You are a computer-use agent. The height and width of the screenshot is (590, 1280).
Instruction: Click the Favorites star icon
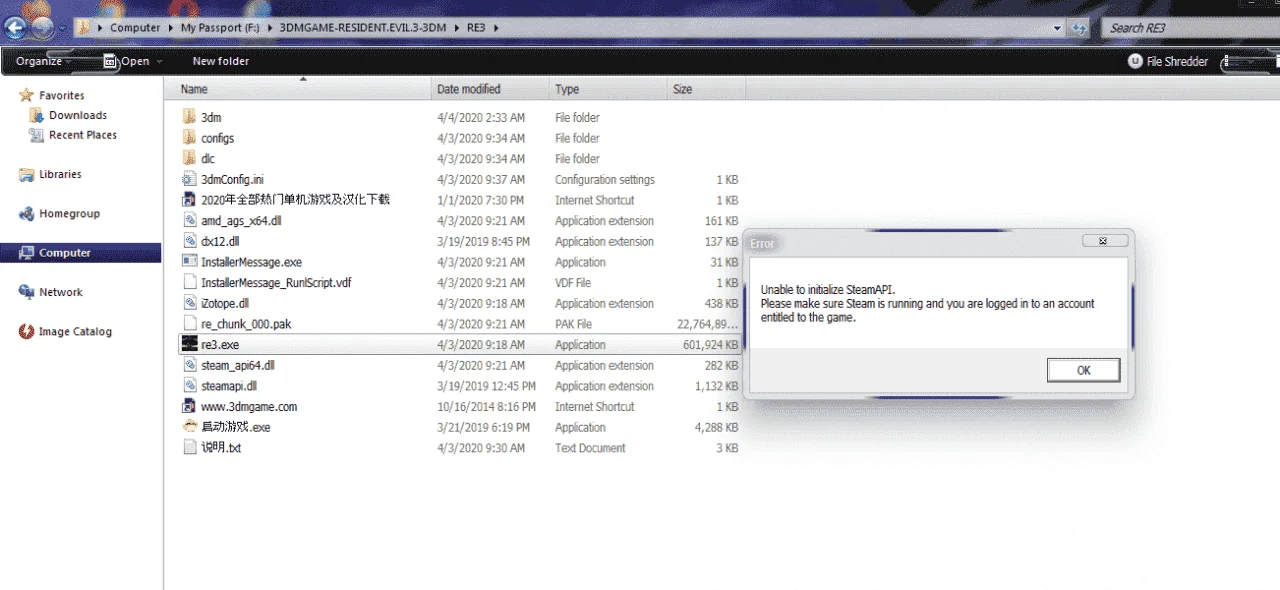(26, 95)
